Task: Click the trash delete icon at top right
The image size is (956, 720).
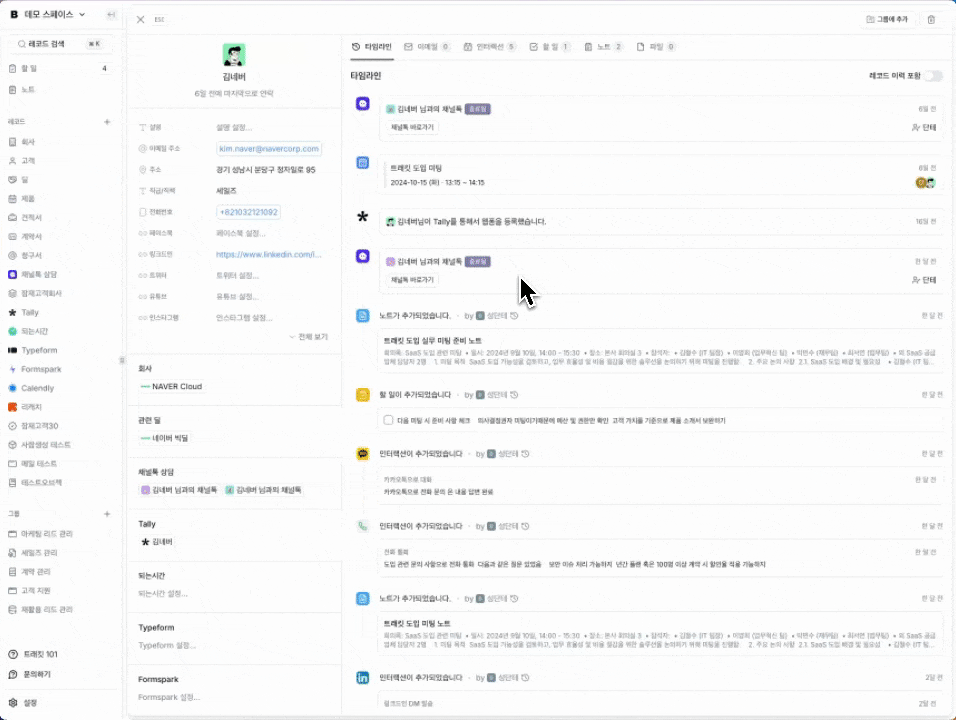Action: click(x=931, y=19)
